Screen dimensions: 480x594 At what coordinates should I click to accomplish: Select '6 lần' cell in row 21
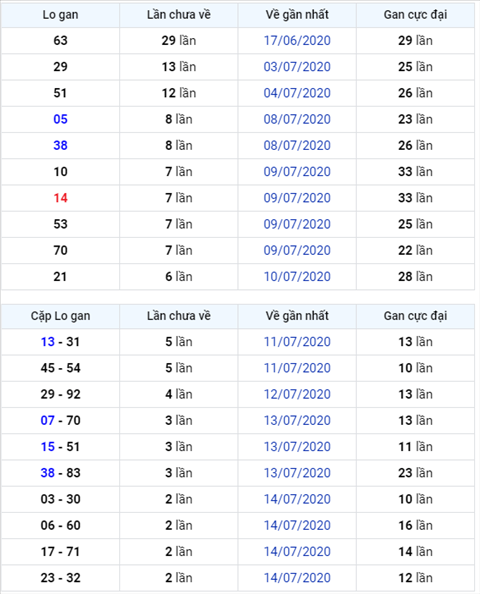pyautogui.click(x=179, y=277)
